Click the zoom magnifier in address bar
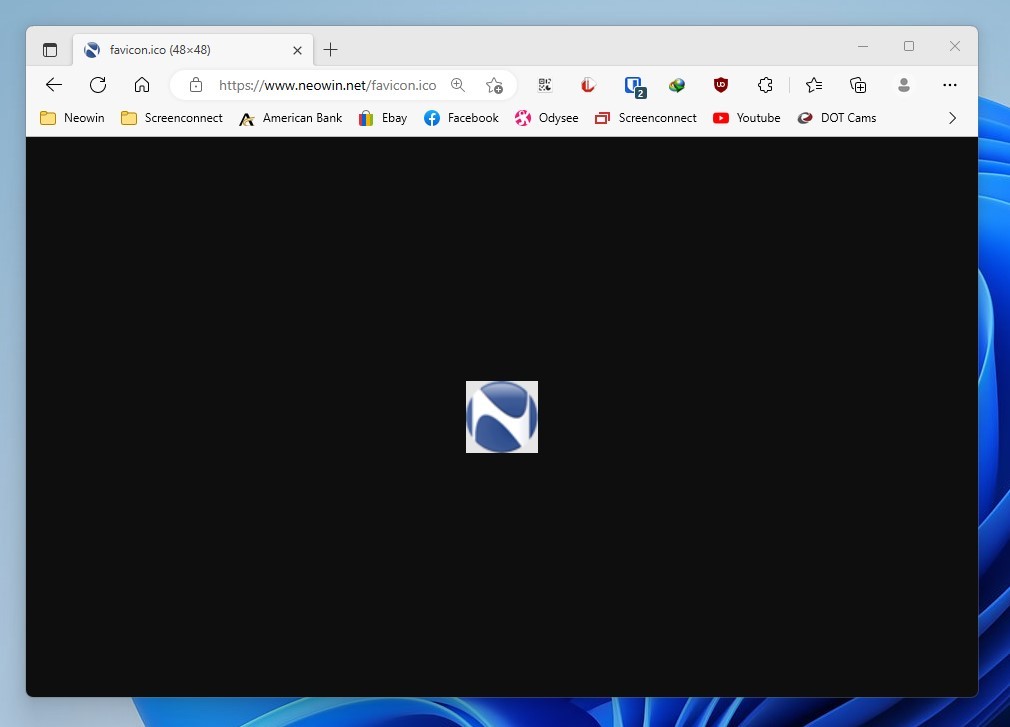1010x727 pixels. (458, 85)
